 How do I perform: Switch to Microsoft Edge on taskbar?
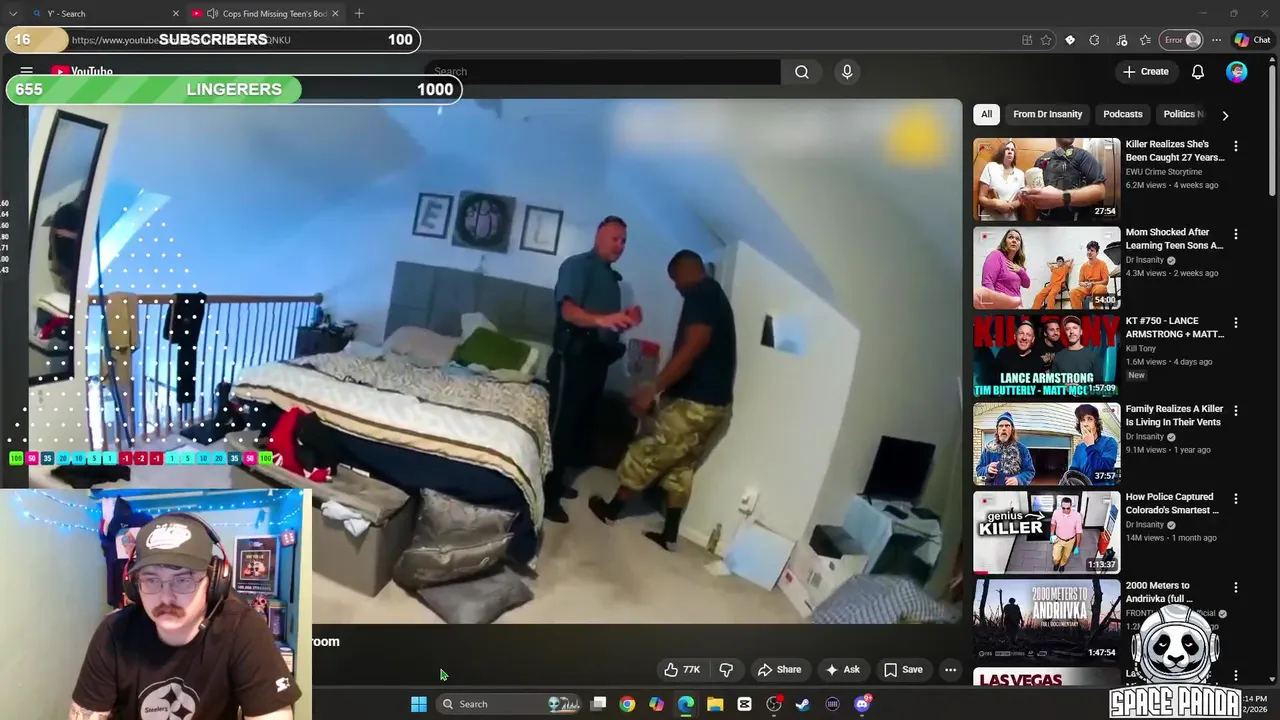[686, 704]
